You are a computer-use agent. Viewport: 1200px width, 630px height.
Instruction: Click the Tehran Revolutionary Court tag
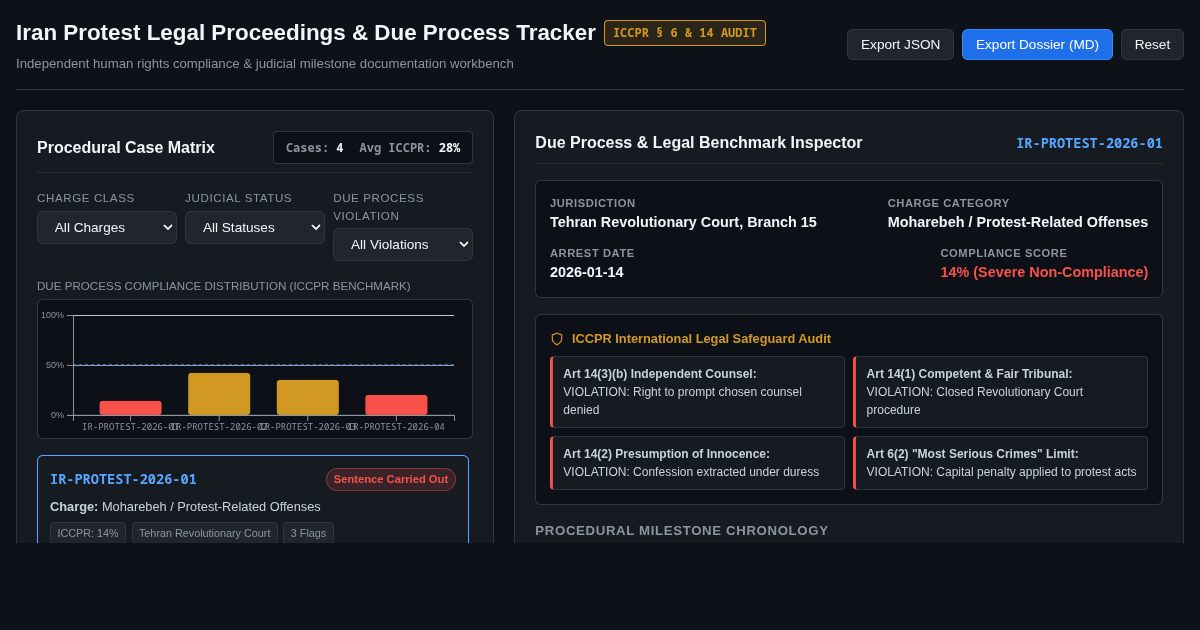(205, 533)
